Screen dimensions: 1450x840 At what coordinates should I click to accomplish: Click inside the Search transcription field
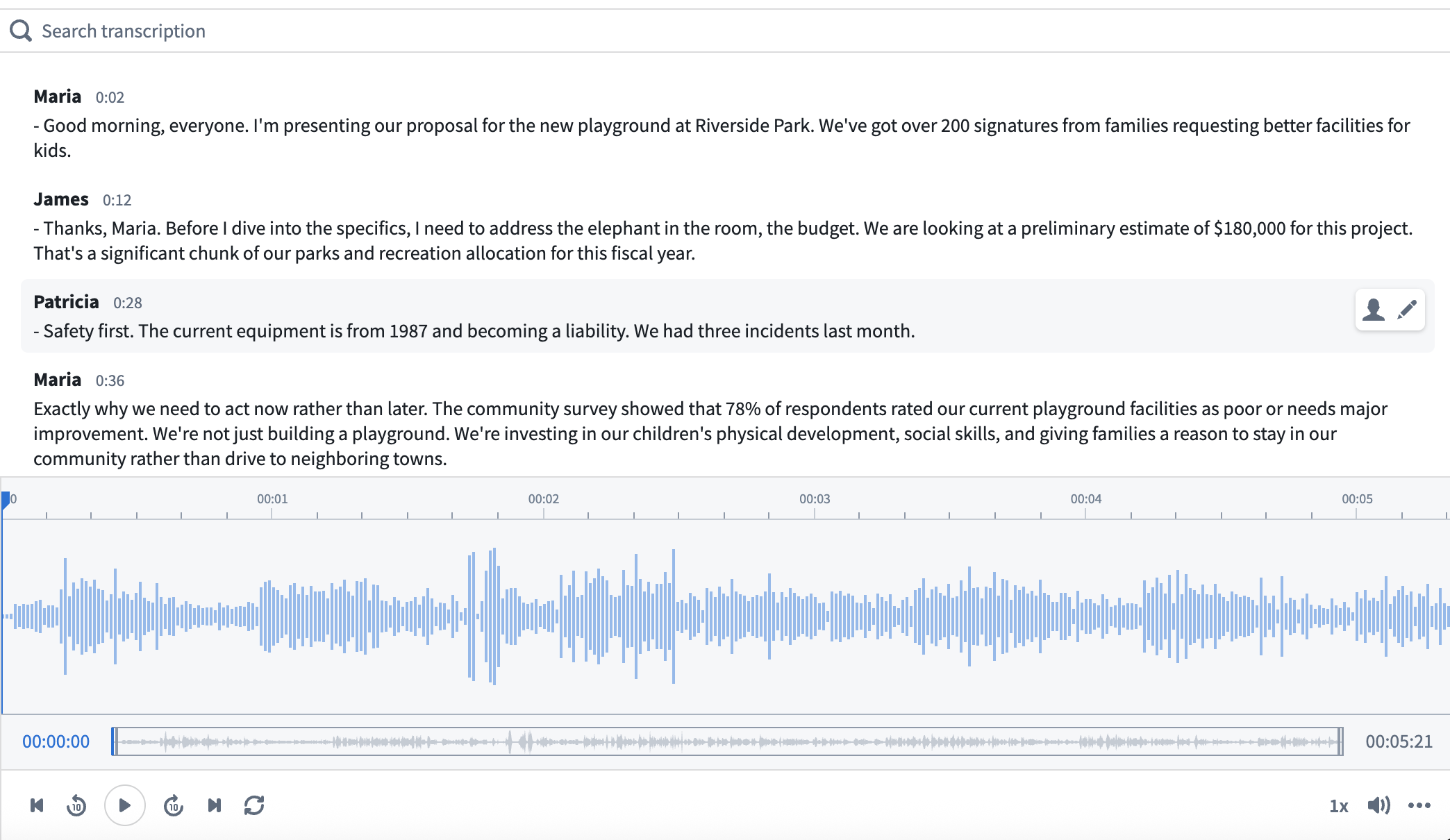[x=278, y=31]
